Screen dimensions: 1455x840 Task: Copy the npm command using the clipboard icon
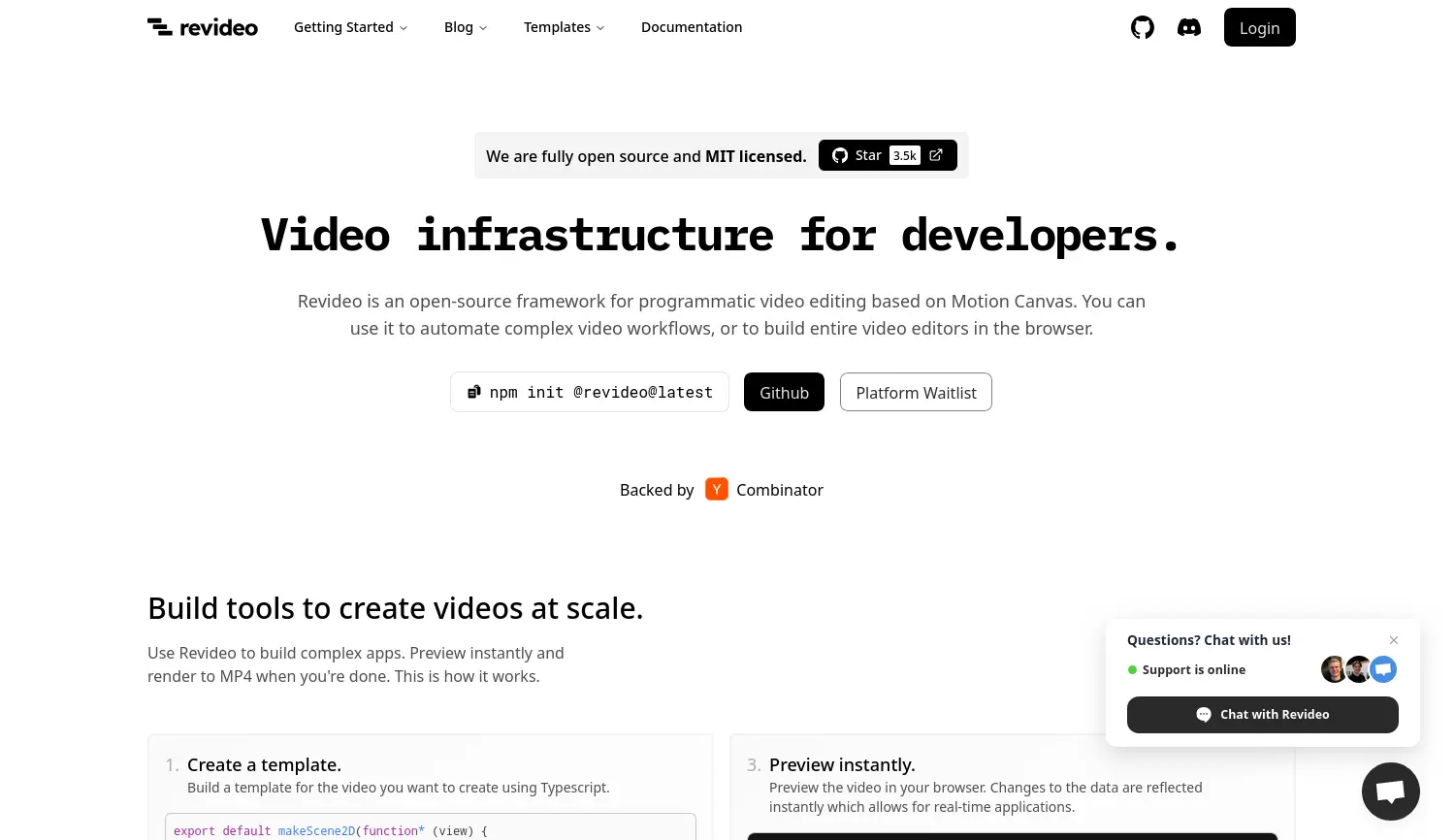[x=474, y=391]
